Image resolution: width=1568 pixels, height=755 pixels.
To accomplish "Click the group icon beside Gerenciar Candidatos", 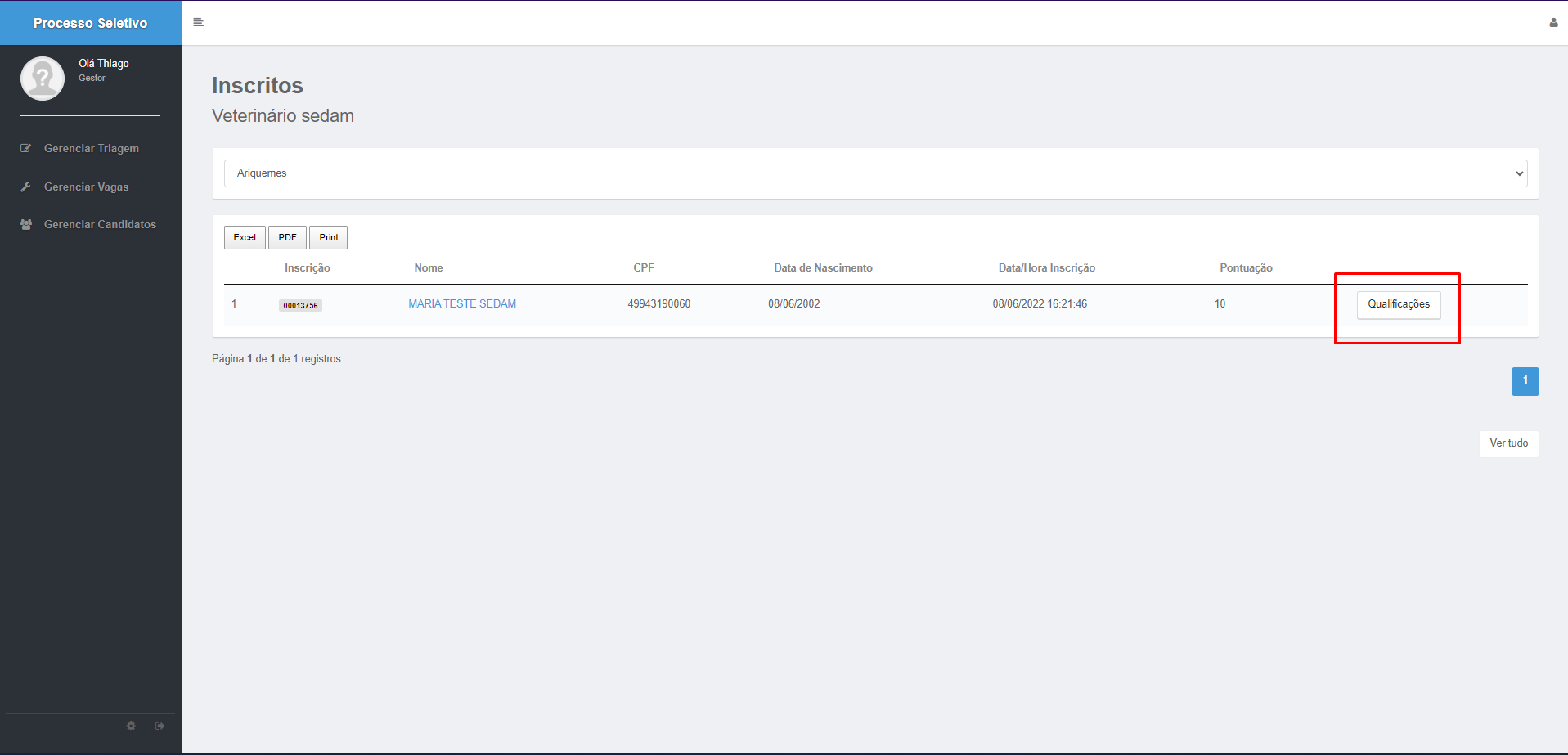I will tap(26, 224).
